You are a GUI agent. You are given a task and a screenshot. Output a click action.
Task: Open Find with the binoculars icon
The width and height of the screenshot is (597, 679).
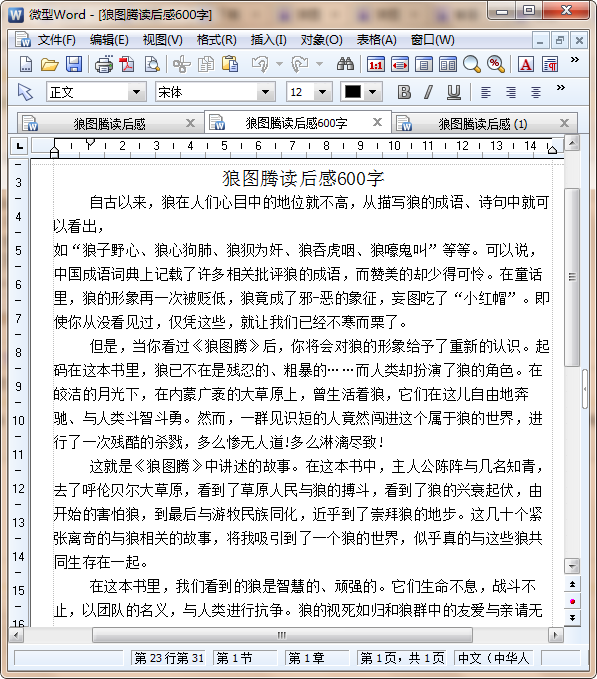345,65
